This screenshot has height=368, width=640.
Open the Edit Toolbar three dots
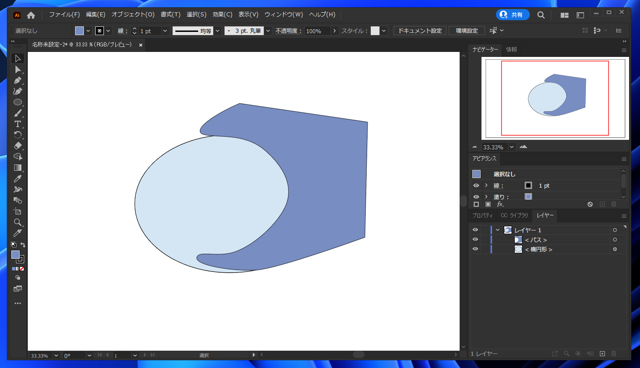tap(18, 303)
